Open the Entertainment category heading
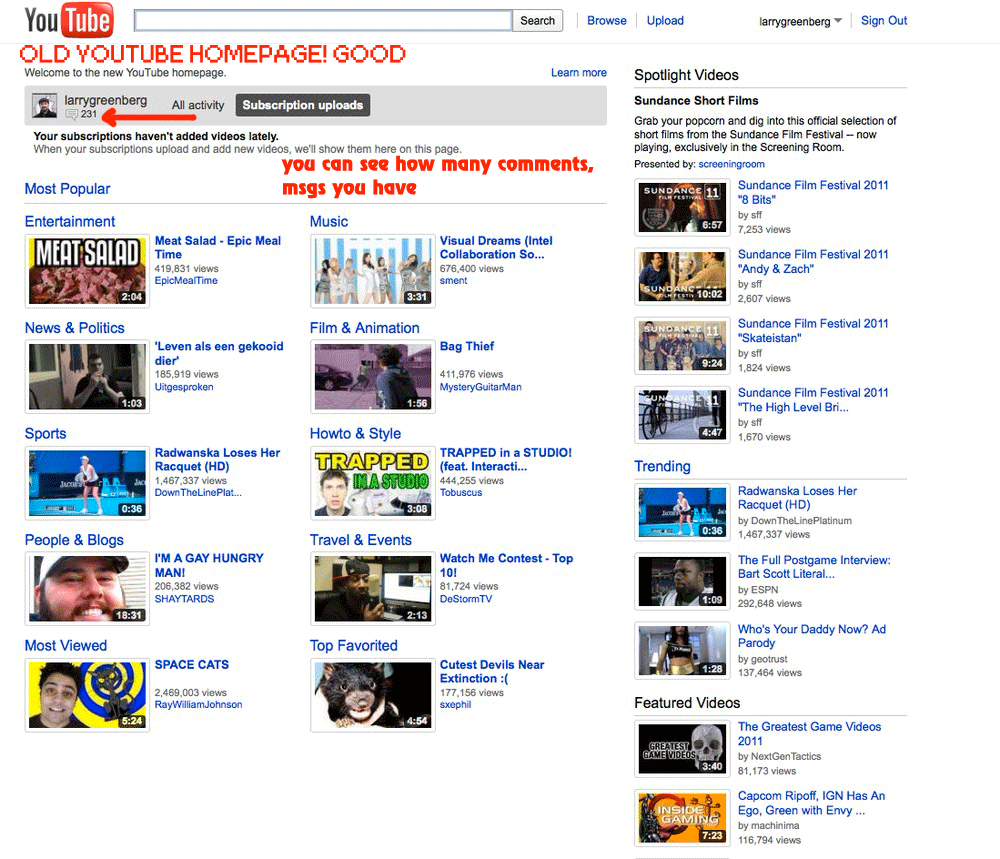The height and width of the screenshot is (859, 1000). coord(70,222)
